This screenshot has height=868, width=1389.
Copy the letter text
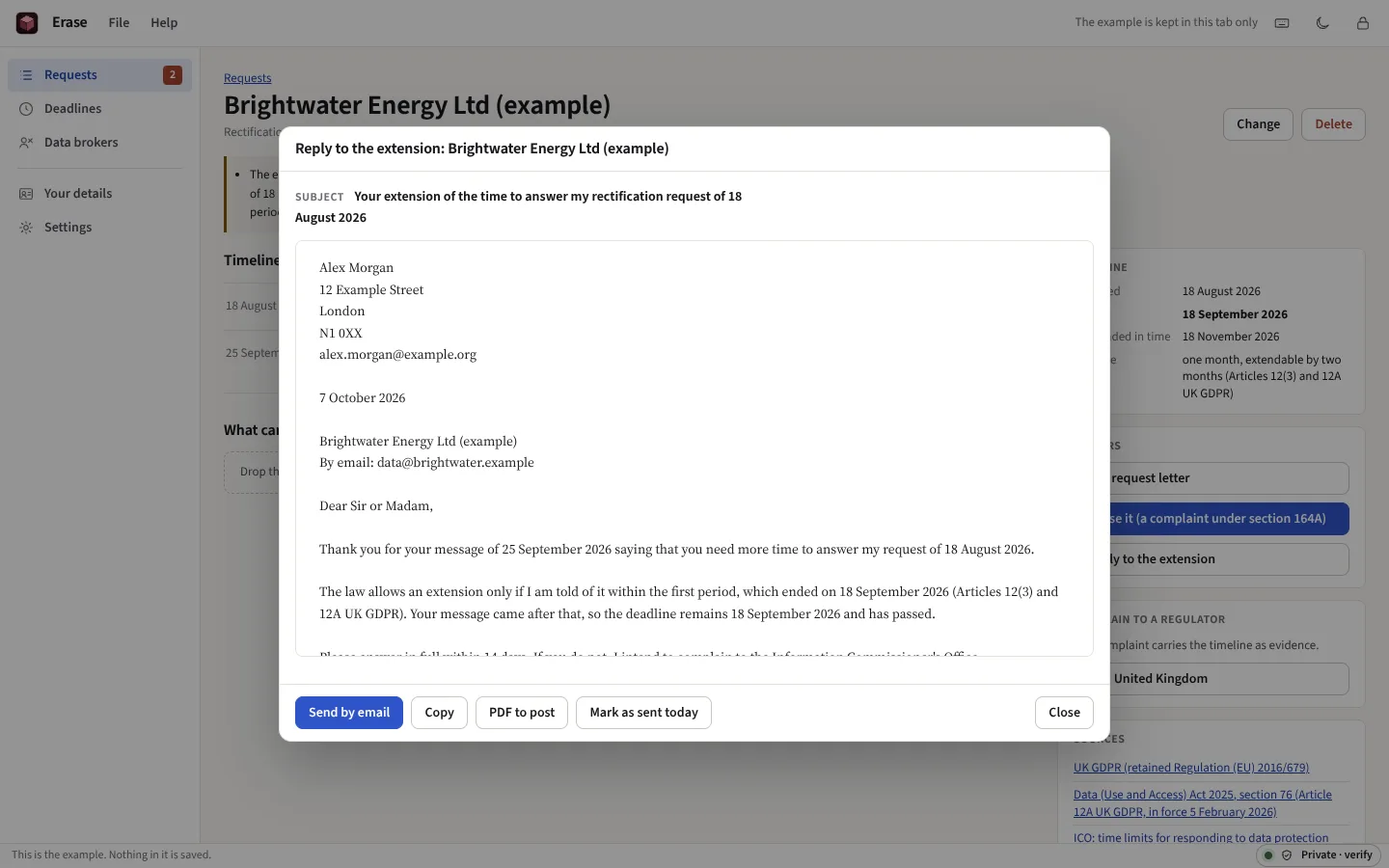tap(439, 713)
